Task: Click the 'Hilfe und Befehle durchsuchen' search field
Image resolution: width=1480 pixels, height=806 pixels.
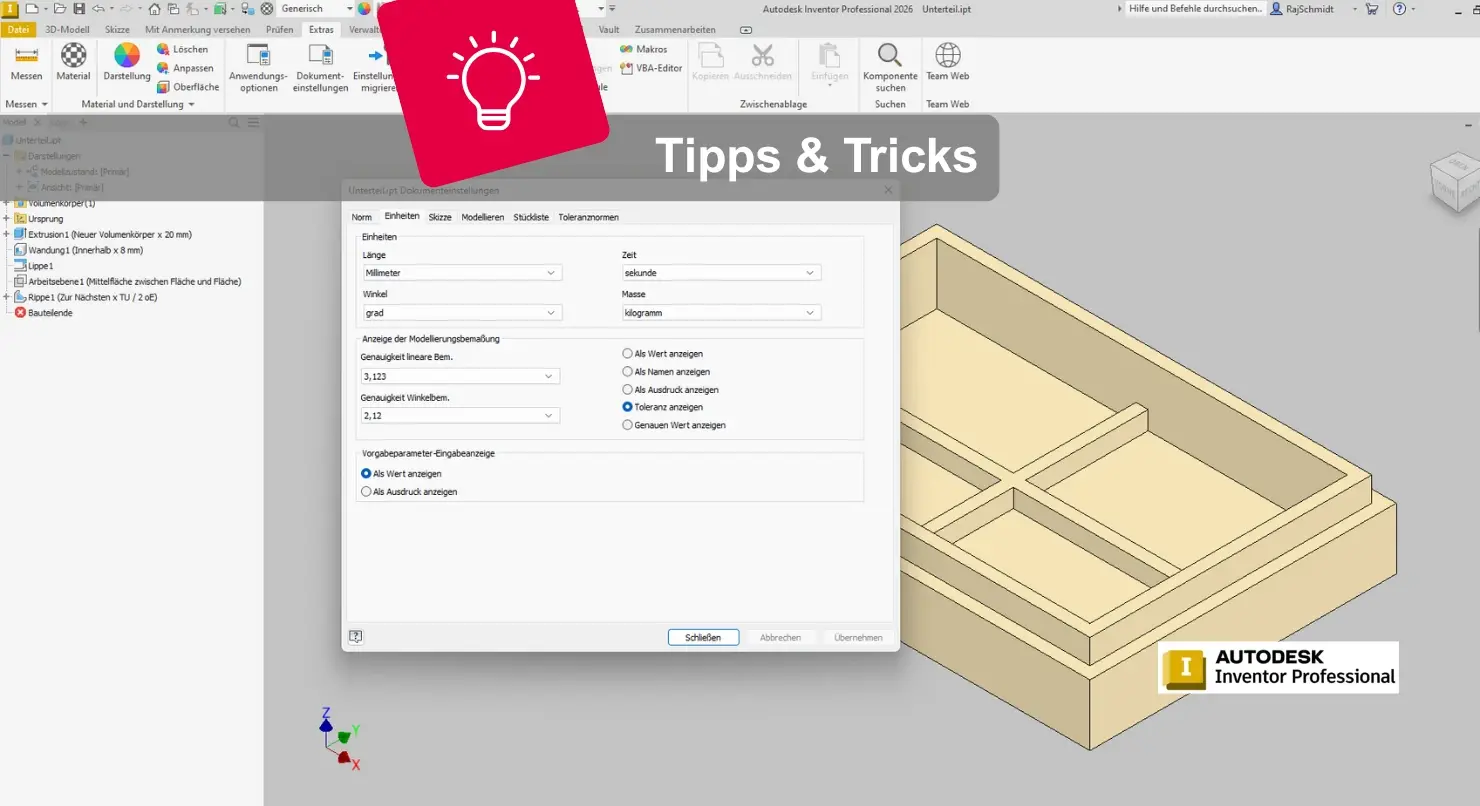Action: point(1194,9)
